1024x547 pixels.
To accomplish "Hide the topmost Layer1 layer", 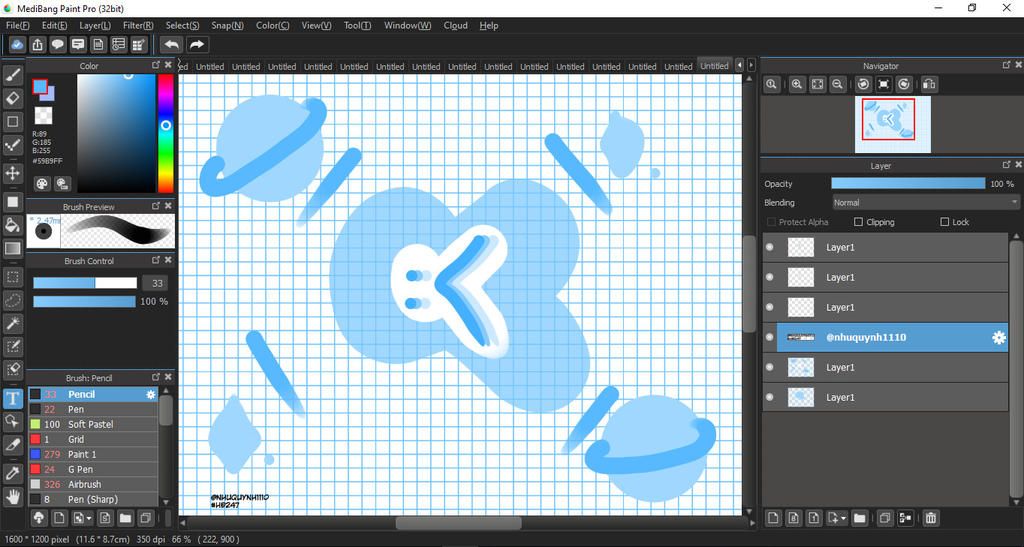I will (x=770, y=247).
